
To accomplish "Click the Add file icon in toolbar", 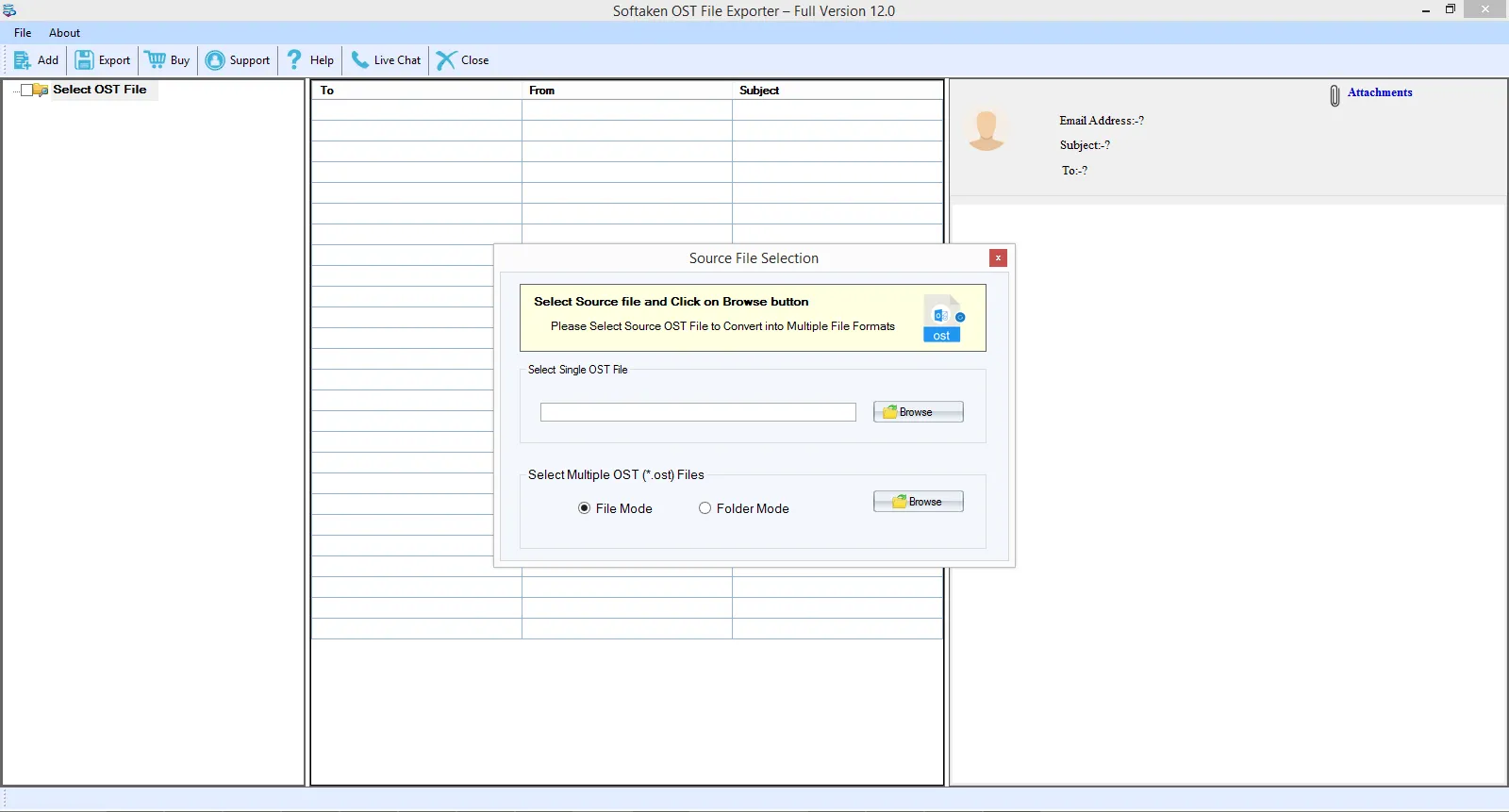I will (x=23, y=60).
